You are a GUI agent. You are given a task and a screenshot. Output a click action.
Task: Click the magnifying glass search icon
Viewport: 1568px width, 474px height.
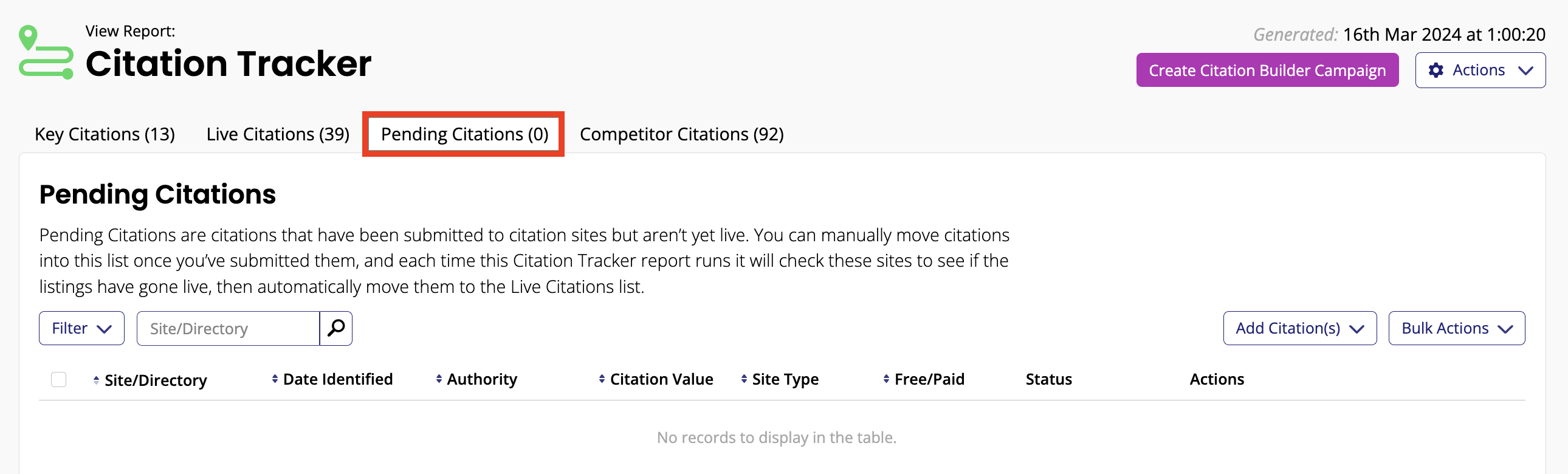coord(335,328)
